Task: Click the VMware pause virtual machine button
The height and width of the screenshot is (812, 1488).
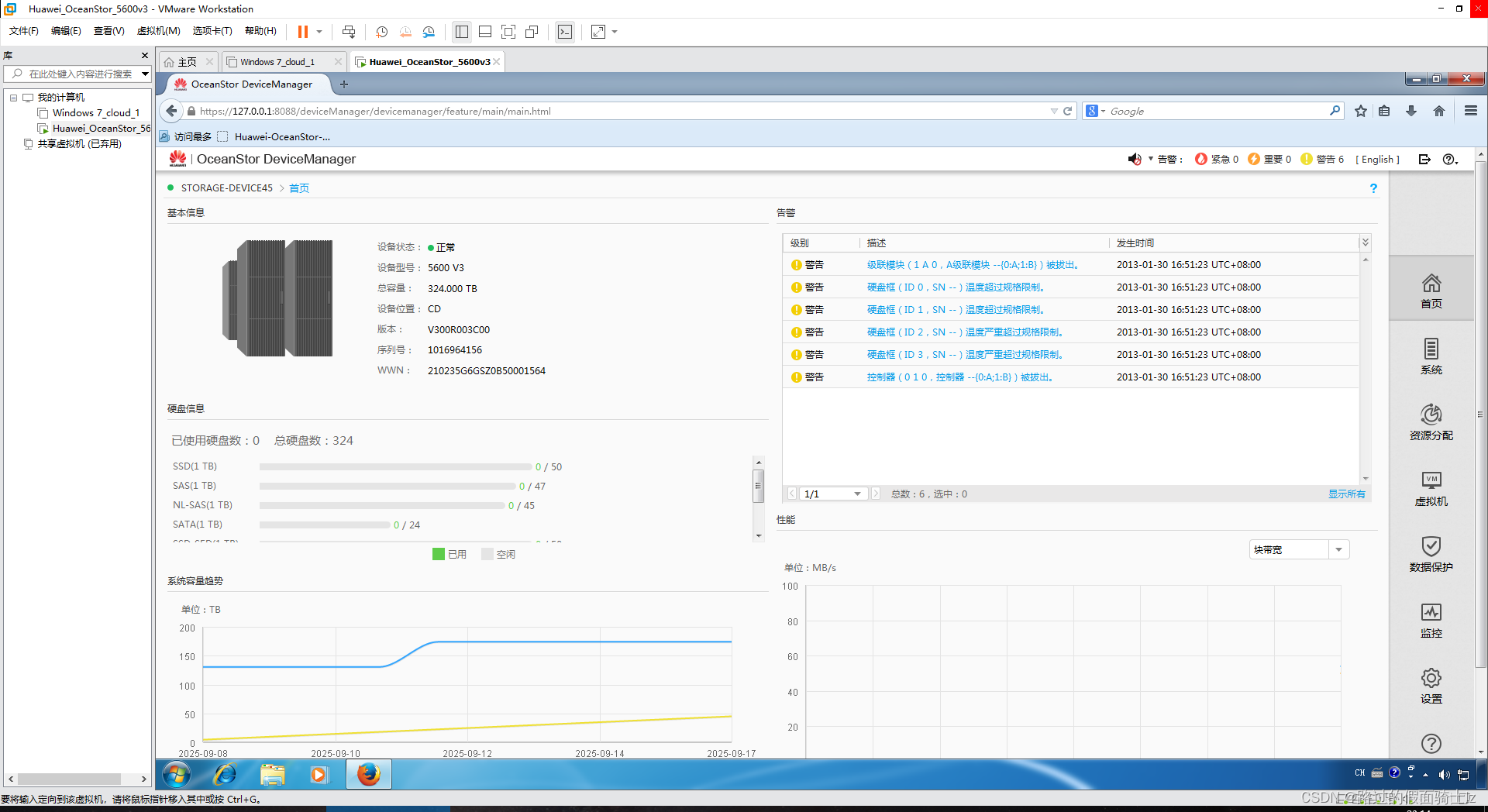Action: [303, 32]
